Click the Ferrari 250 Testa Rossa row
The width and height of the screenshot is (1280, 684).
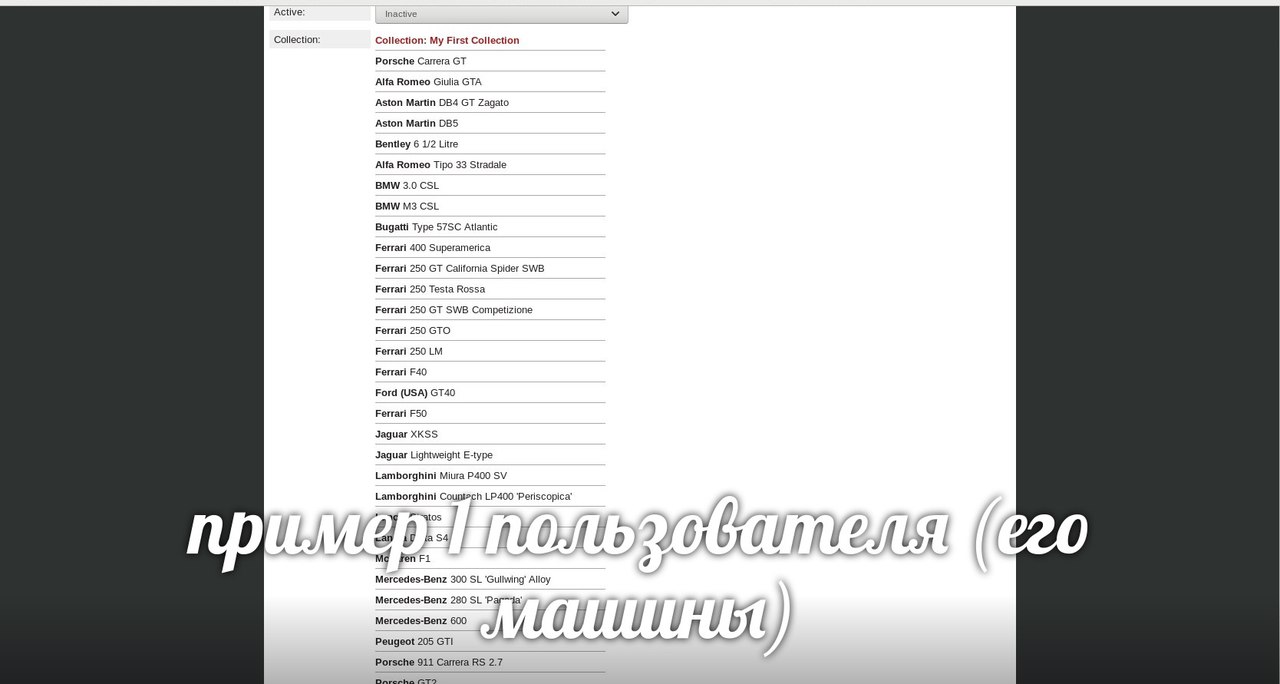pyautogui.click(x=429, y=289)
